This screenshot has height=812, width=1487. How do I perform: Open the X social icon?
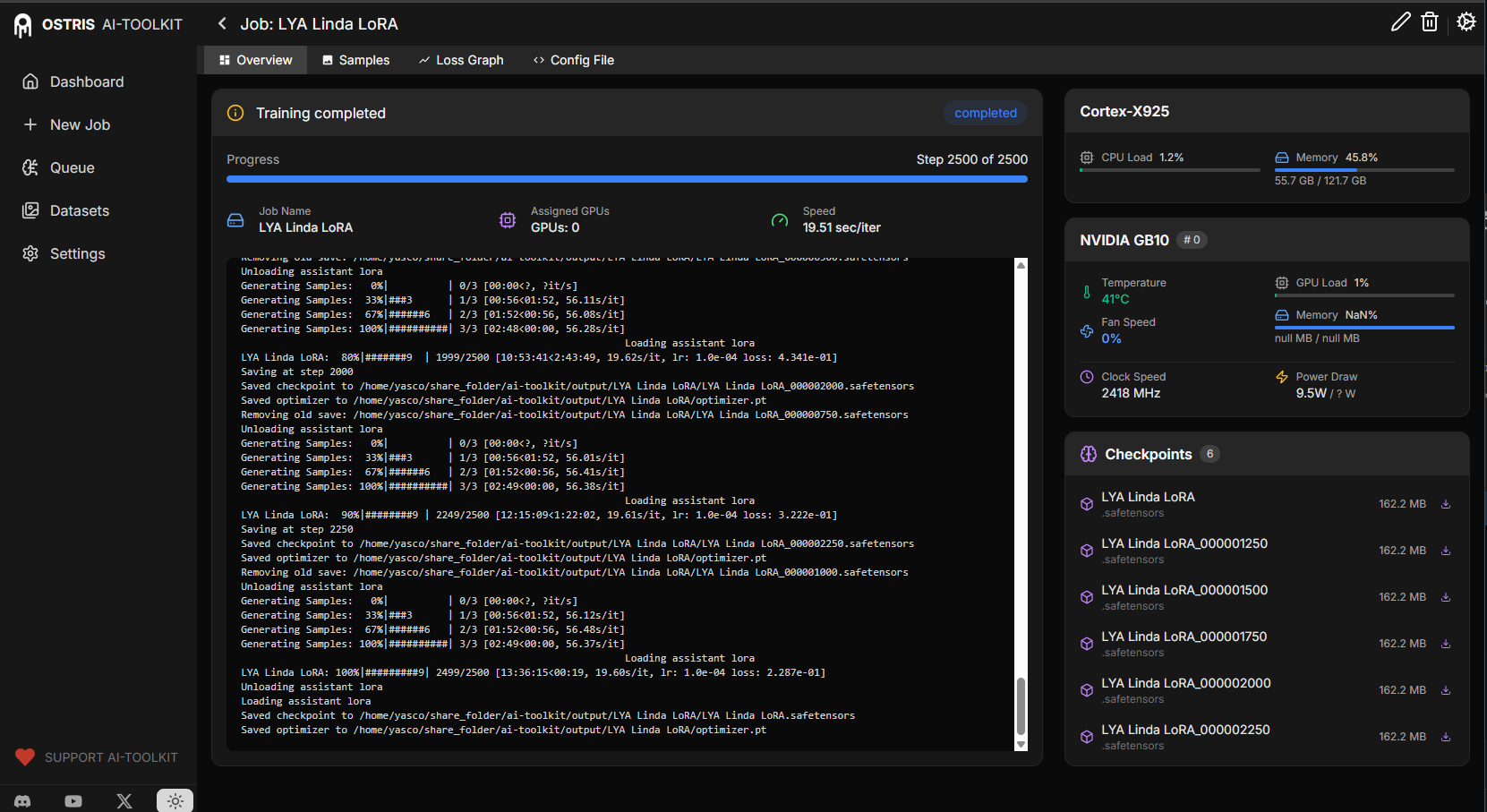124,801
